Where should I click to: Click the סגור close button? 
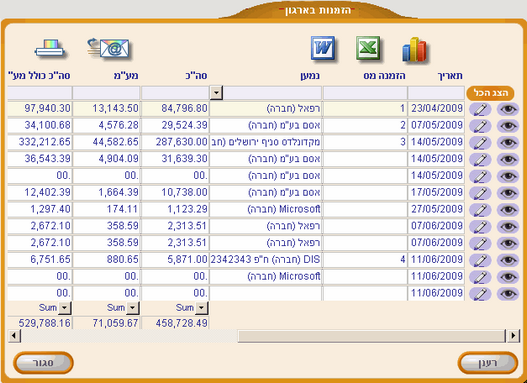[43, 363]
